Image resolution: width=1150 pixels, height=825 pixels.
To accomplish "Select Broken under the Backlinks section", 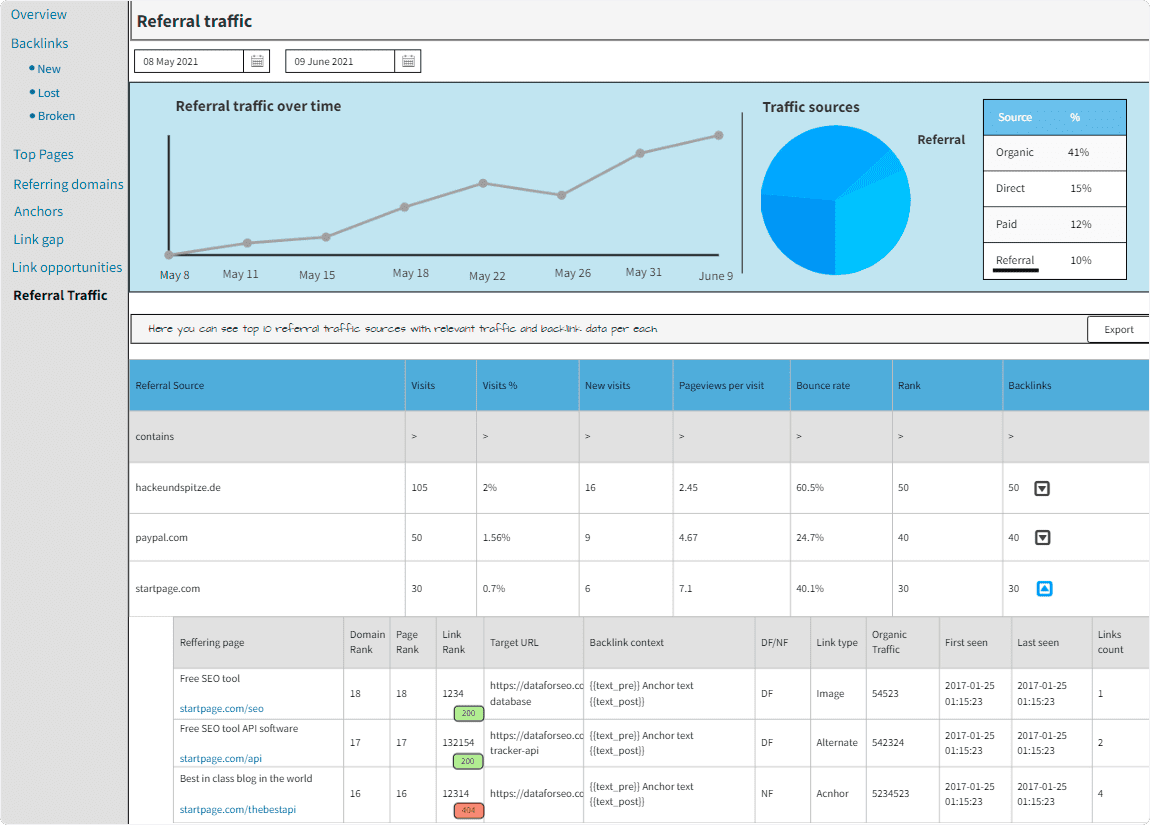I will 56,115.
